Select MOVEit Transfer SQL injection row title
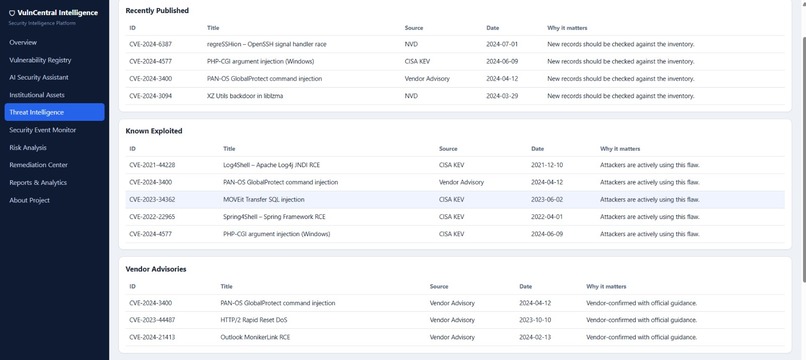Viewport: 806px width, 360px height. click(264, 200)
